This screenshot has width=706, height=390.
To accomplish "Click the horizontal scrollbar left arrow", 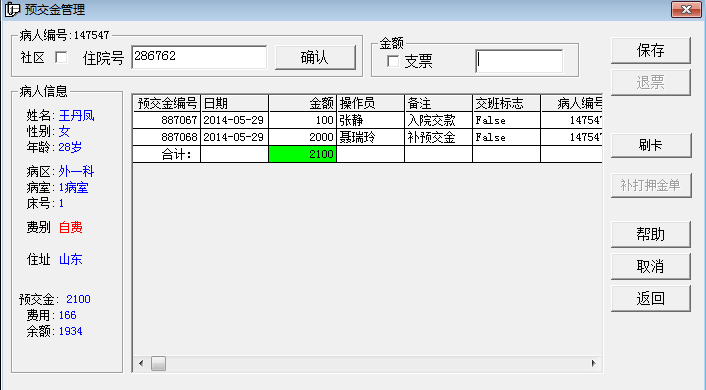I will coord(141,363).
